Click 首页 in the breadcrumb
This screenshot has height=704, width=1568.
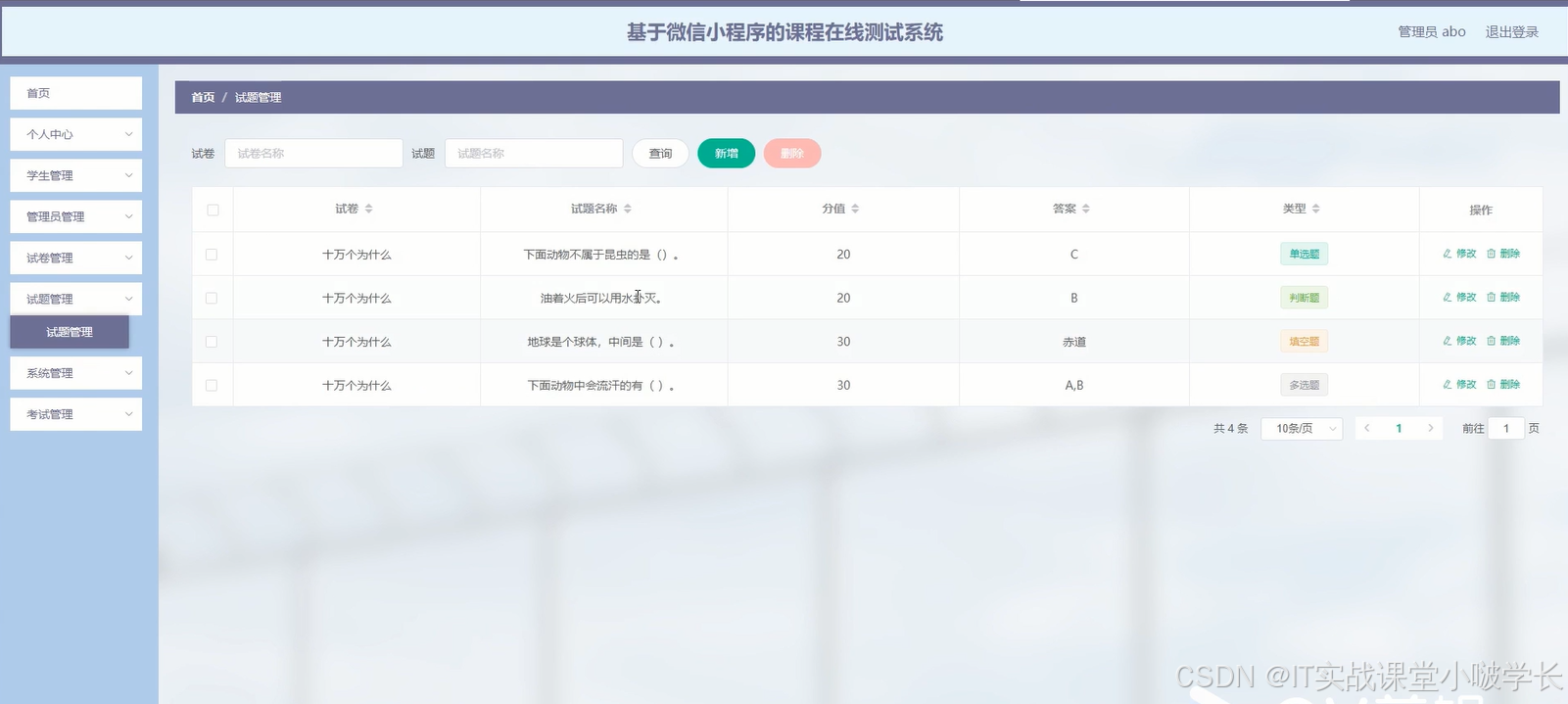(x=203, y=97)
